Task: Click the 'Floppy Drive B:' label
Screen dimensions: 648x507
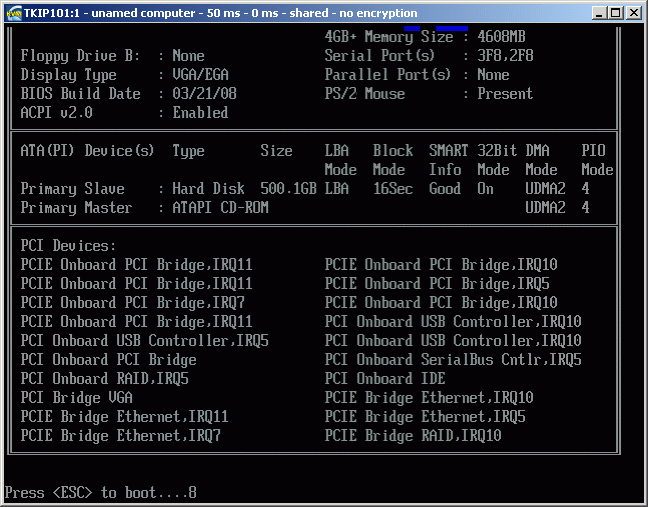Action: (x=80, y=56)
